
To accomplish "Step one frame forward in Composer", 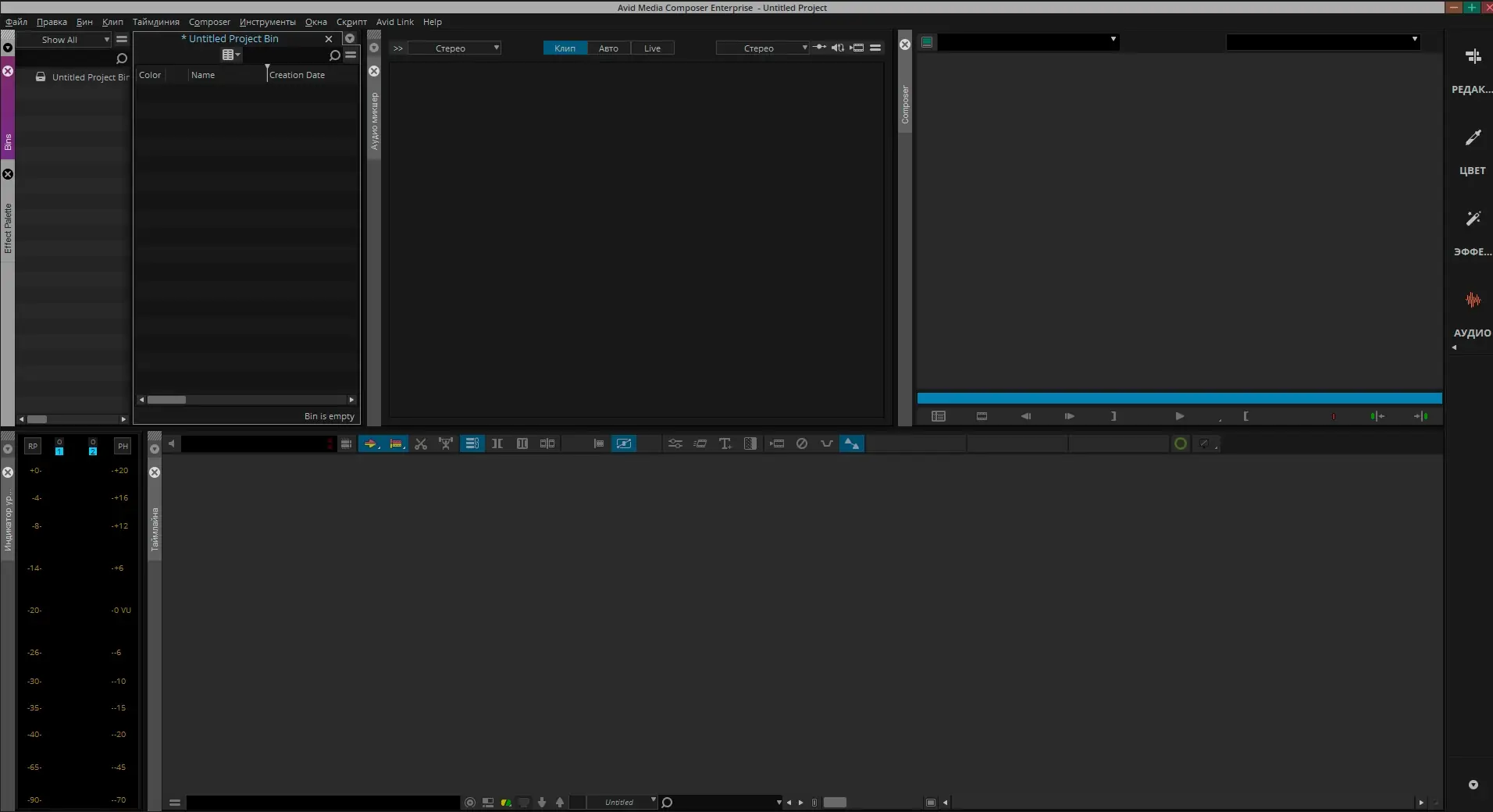I will 1070,416.
